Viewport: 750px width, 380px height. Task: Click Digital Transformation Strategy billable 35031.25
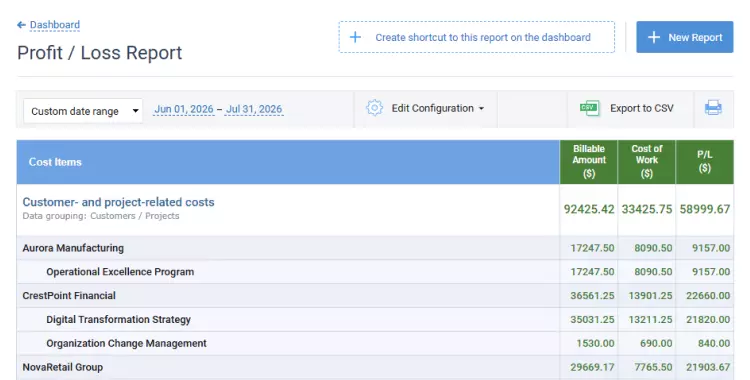coord(592,320)
